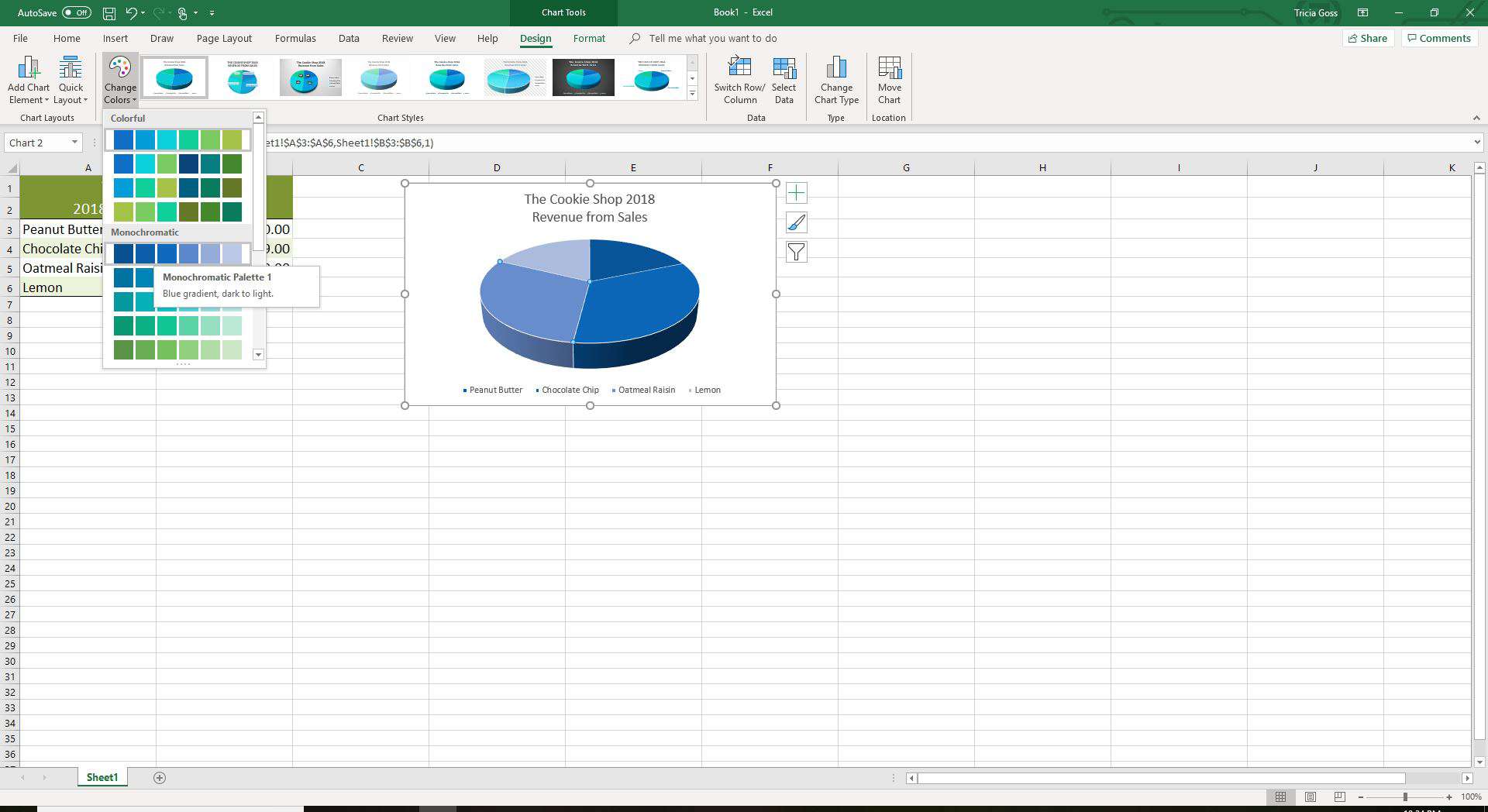Open Quick Layout gallery
The width and height of the screenshot is (1488, 812).
click(x=71, y=81)
